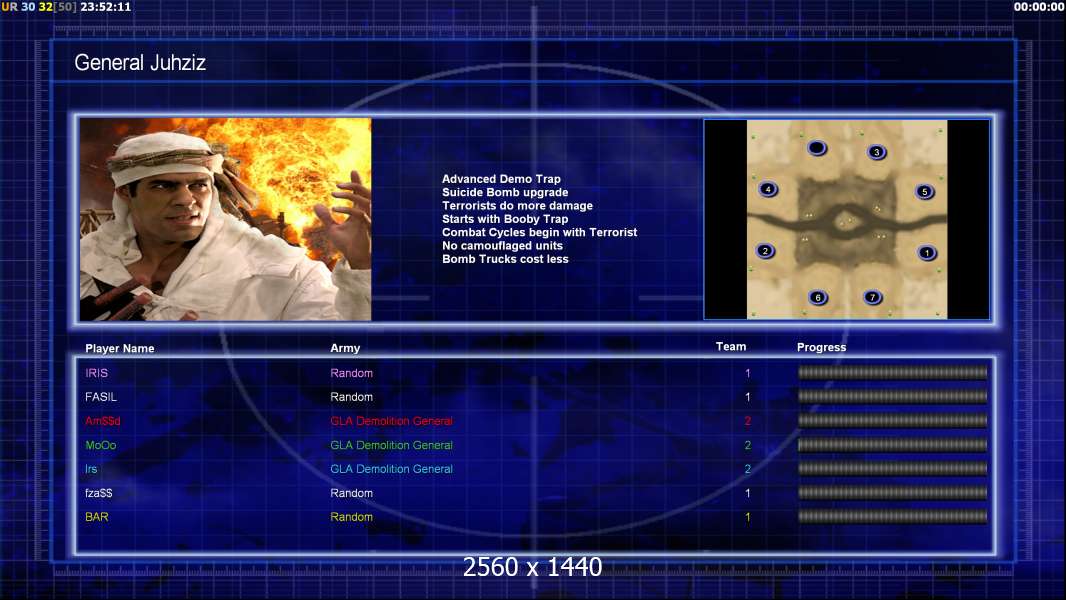Click start position marker 6 on minimap
Image resolution: width=1066 pixels, height=600 pixels.
tap(818, 297)
